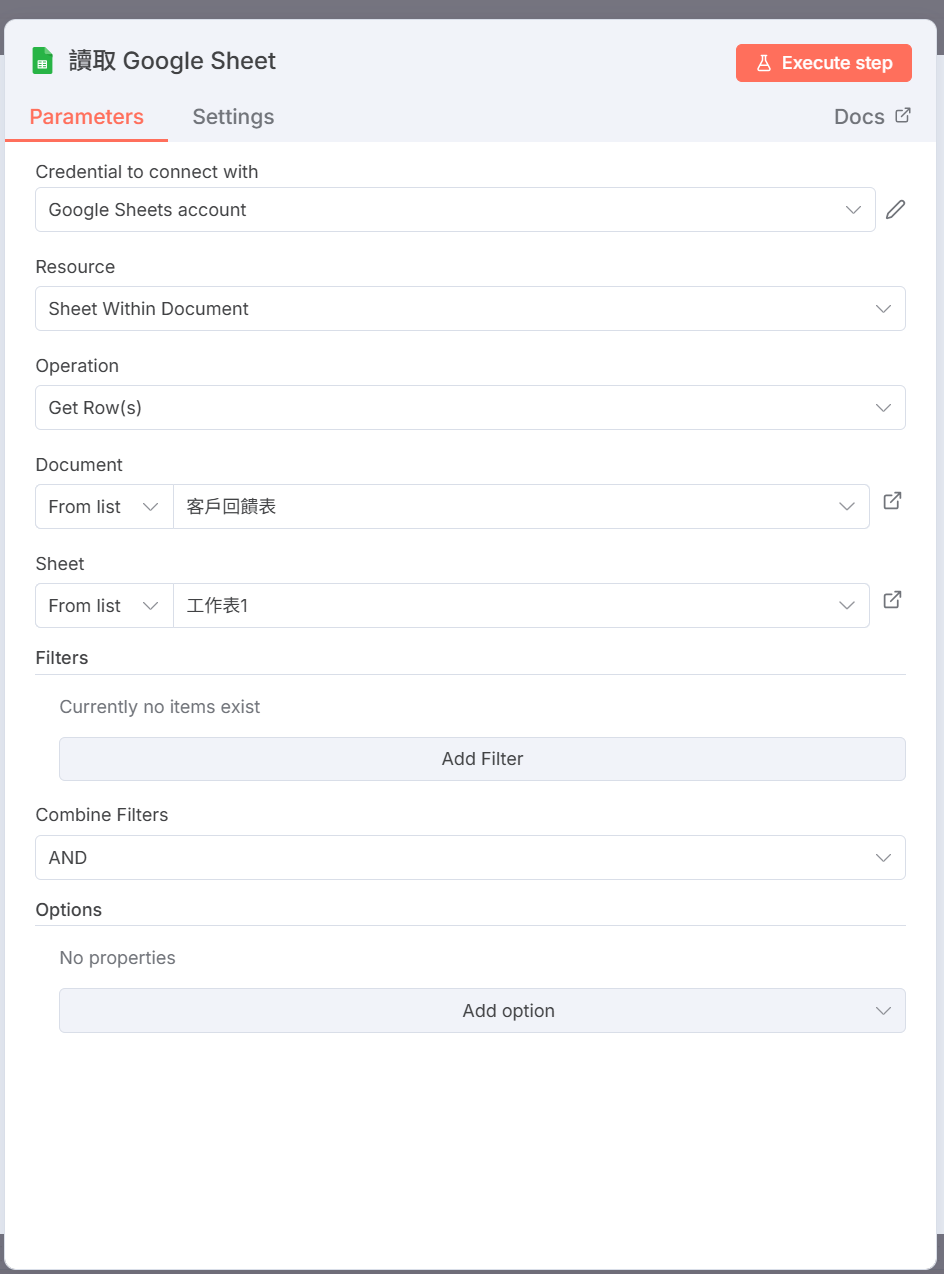Click the Execute step button

click(x=824, y=63)
